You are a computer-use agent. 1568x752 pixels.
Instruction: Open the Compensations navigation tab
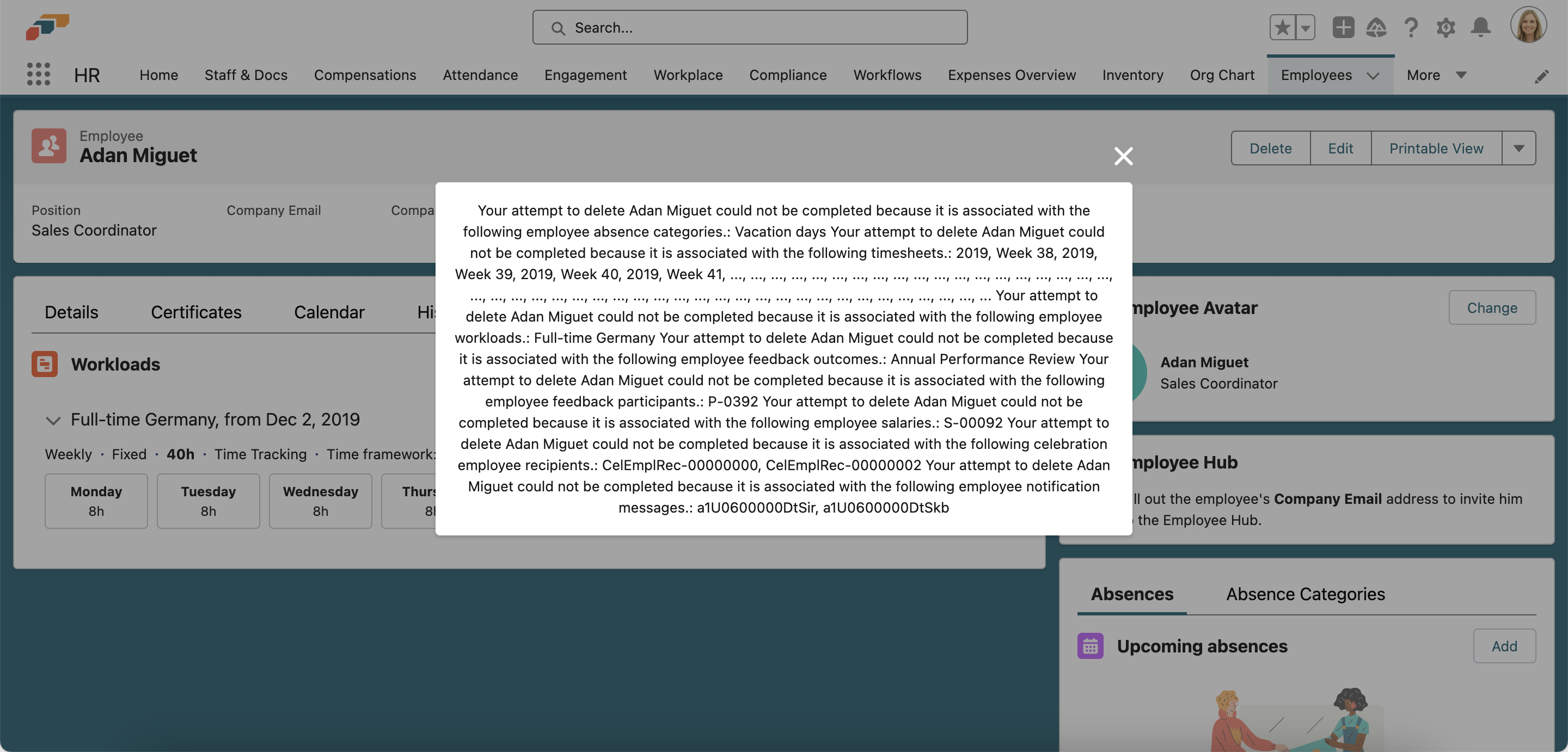tap(365, 75)
